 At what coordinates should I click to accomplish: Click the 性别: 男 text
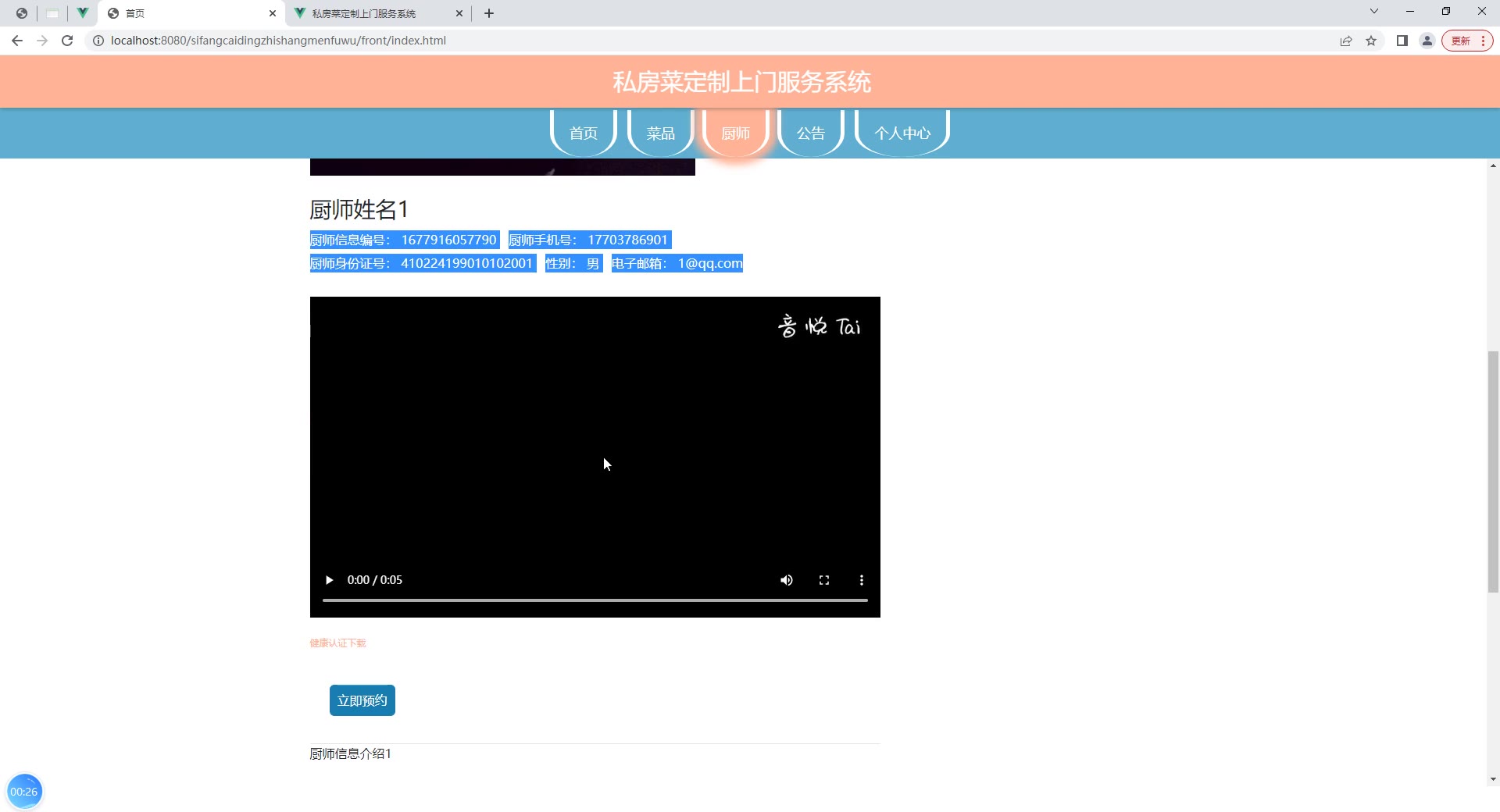pyautogui.click(x=573, y=263)
